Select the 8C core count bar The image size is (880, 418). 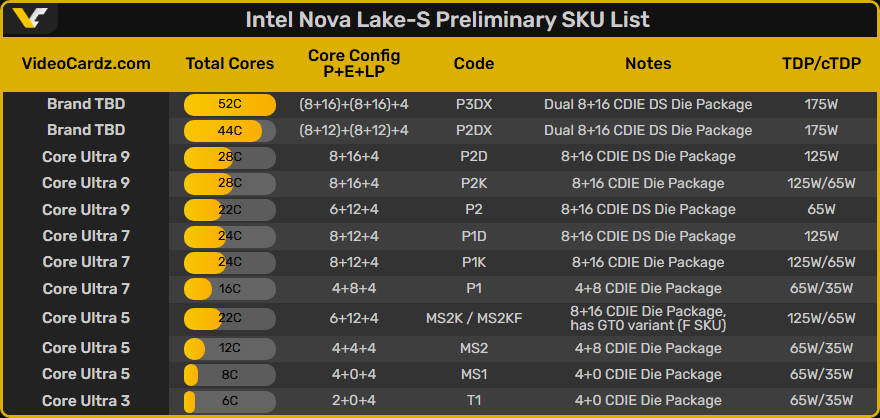click(230, 375)
